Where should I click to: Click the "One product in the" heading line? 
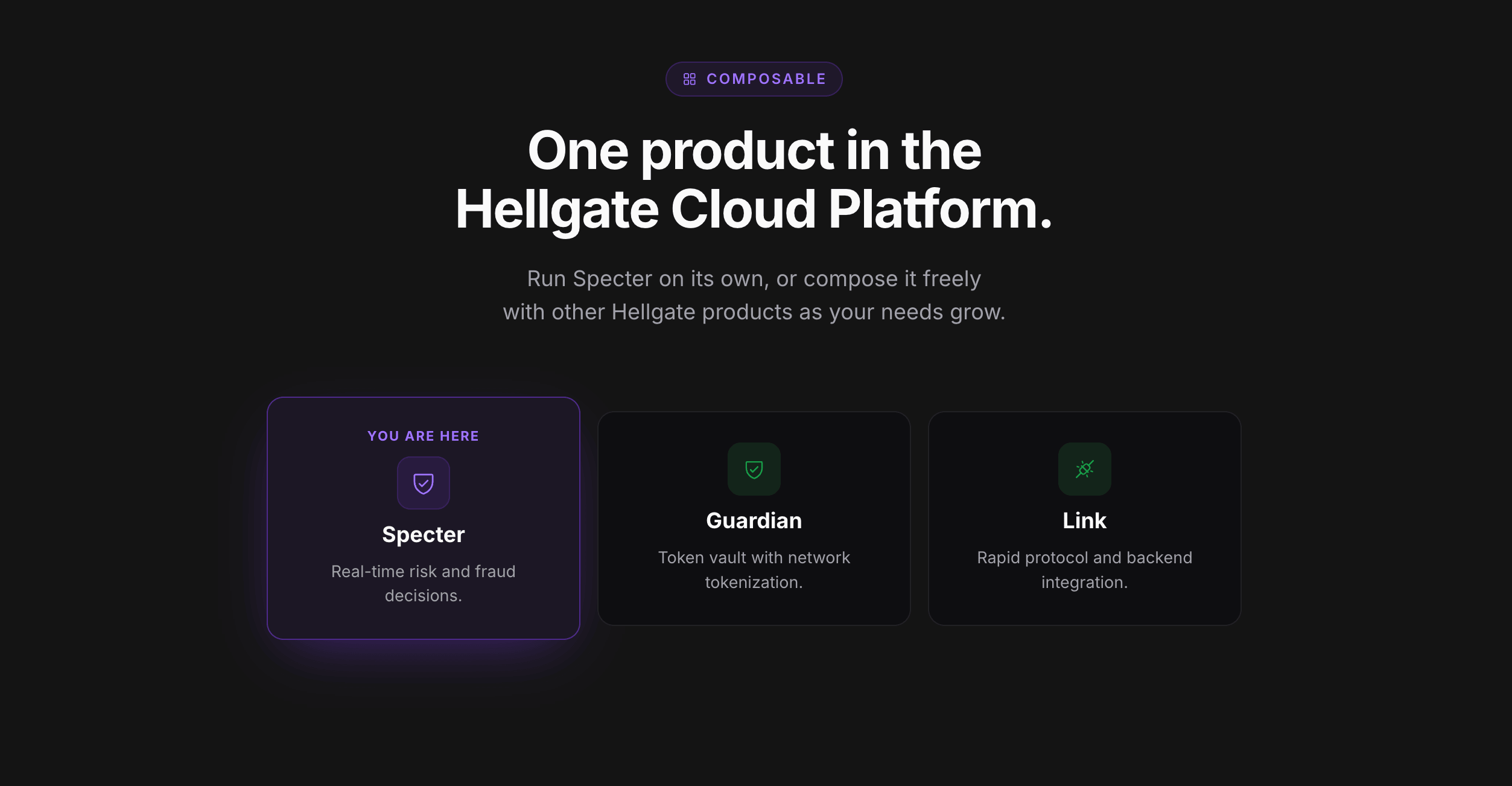pyautogui.click(x=754, y=151)
